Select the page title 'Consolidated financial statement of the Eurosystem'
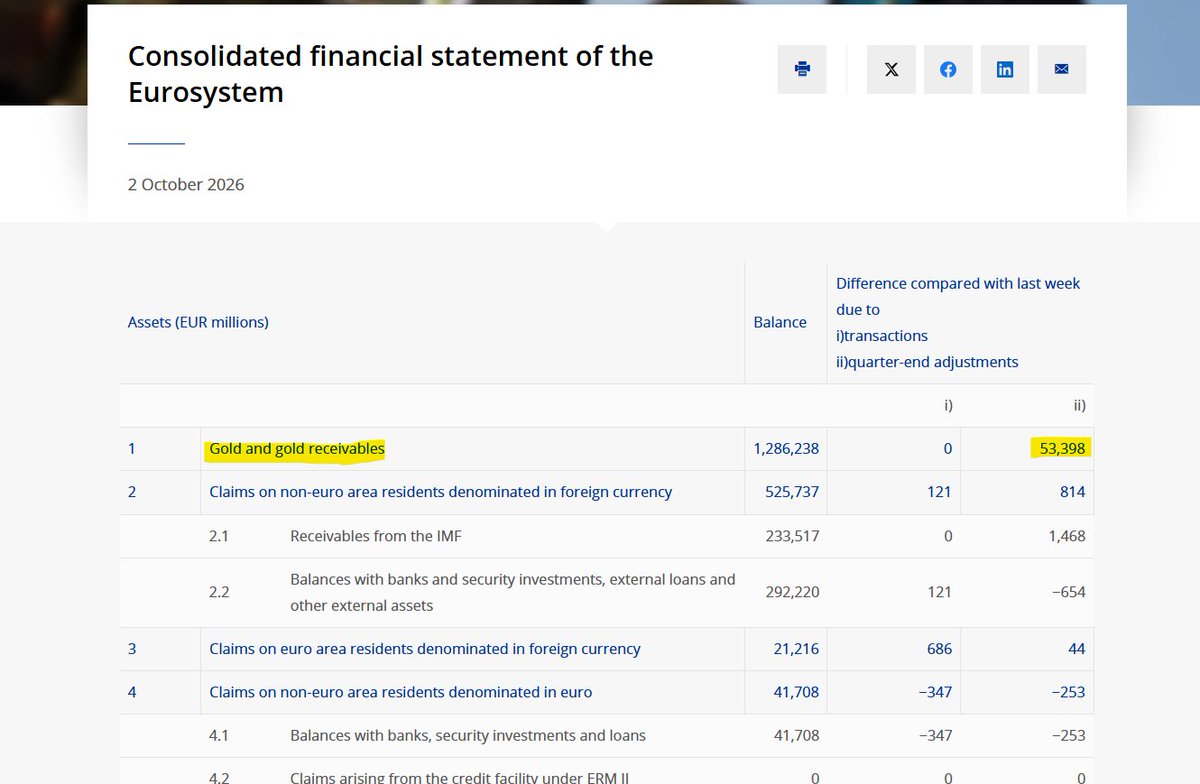Screen dimensions: 1200x784 point(391,74)
